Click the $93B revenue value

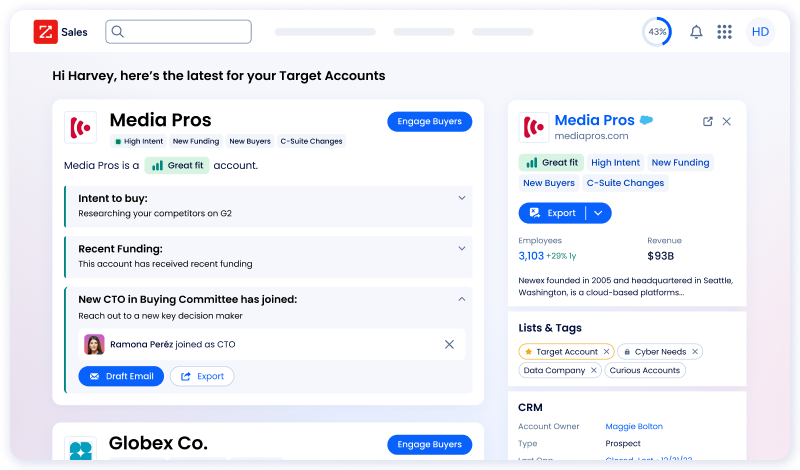661,256
